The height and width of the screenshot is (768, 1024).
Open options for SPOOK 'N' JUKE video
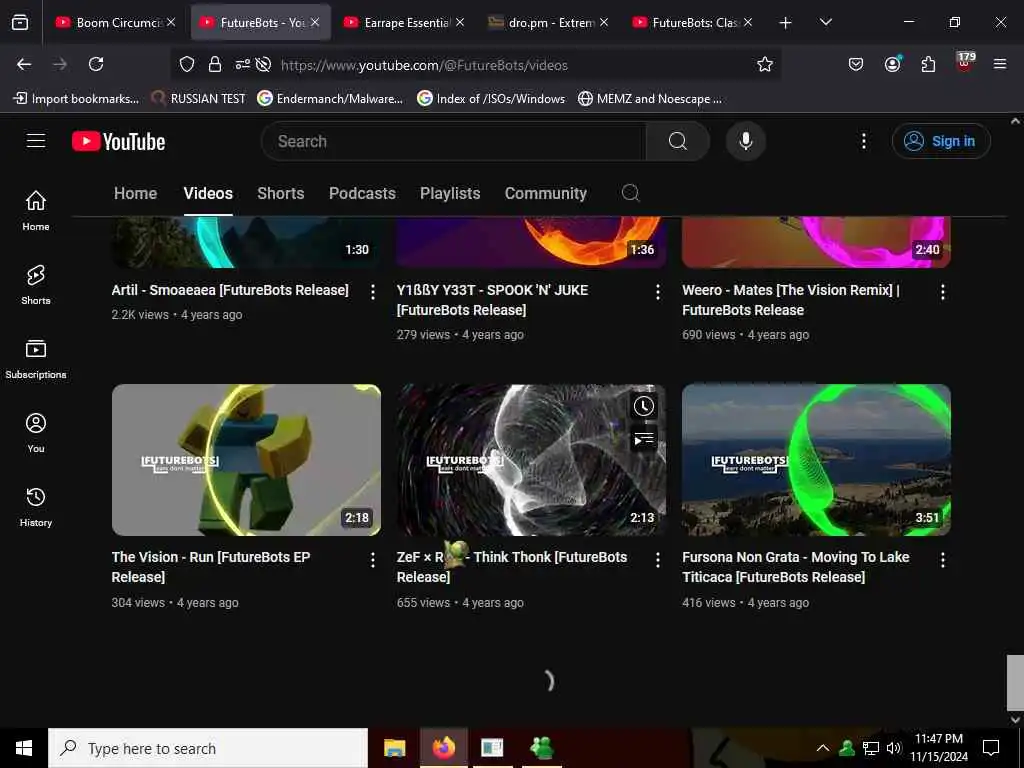pos(658,292)
